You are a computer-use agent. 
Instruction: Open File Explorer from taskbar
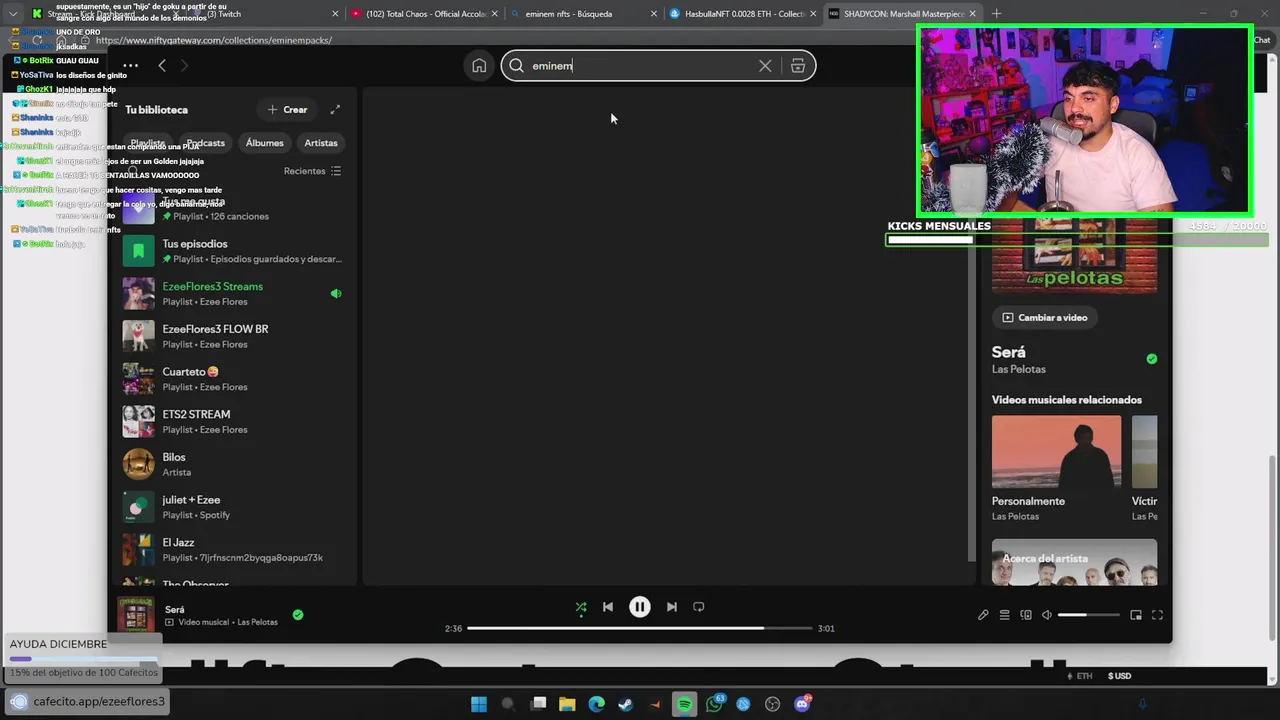567,704
